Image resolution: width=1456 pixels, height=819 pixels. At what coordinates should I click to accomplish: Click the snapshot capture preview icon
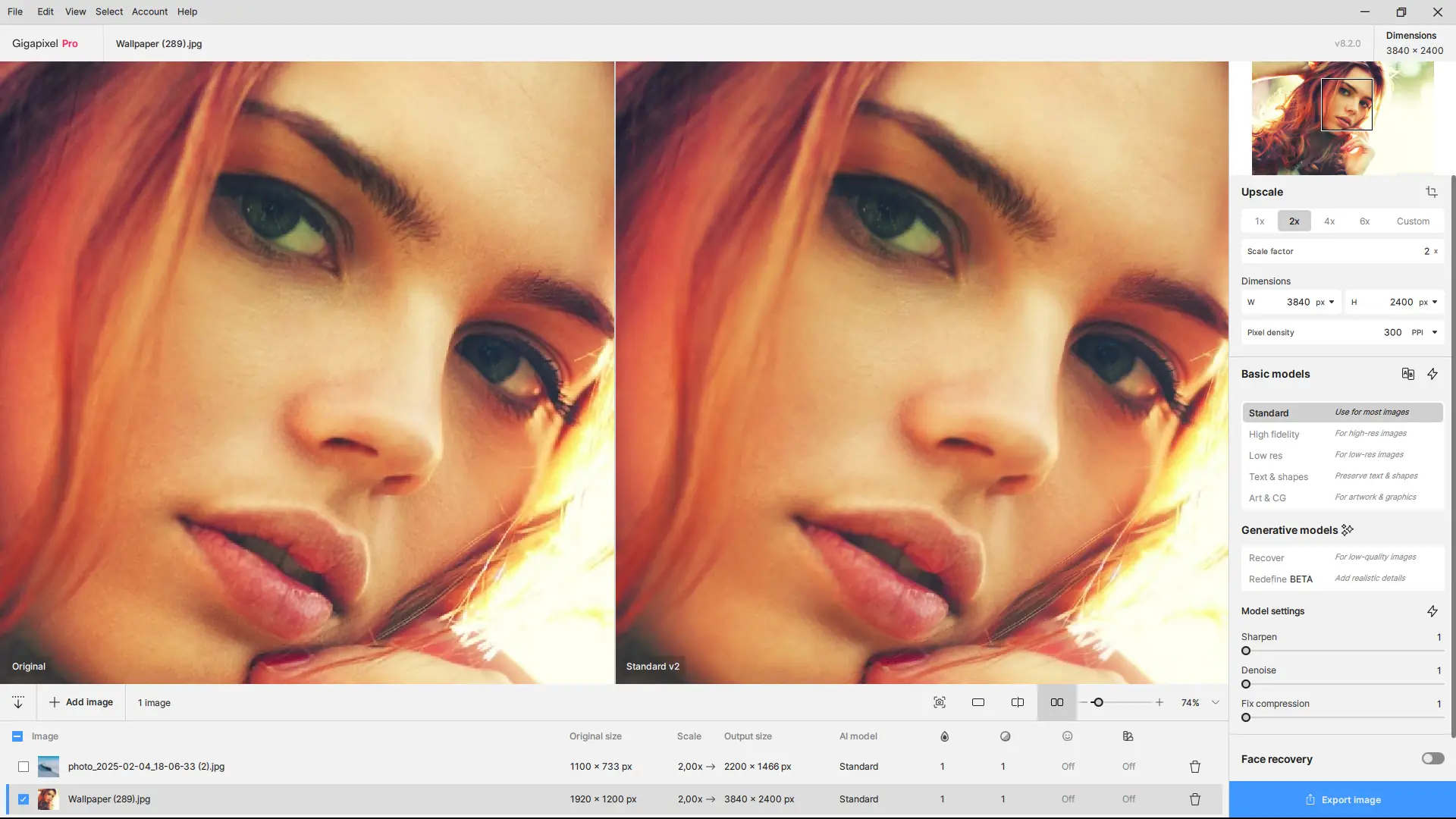[x=939, y=702]
